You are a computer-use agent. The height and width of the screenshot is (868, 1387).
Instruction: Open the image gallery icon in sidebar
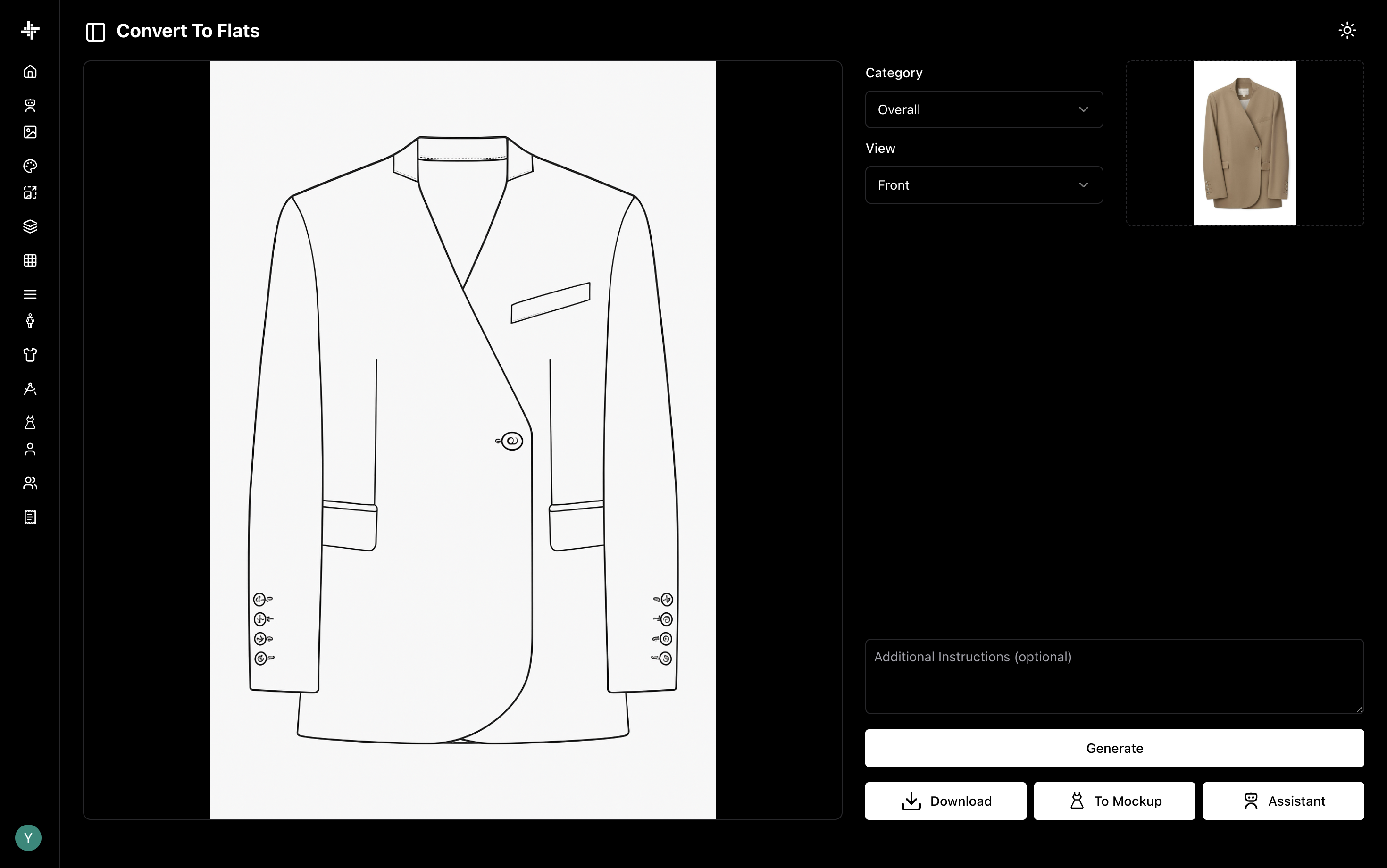[30, 132]
